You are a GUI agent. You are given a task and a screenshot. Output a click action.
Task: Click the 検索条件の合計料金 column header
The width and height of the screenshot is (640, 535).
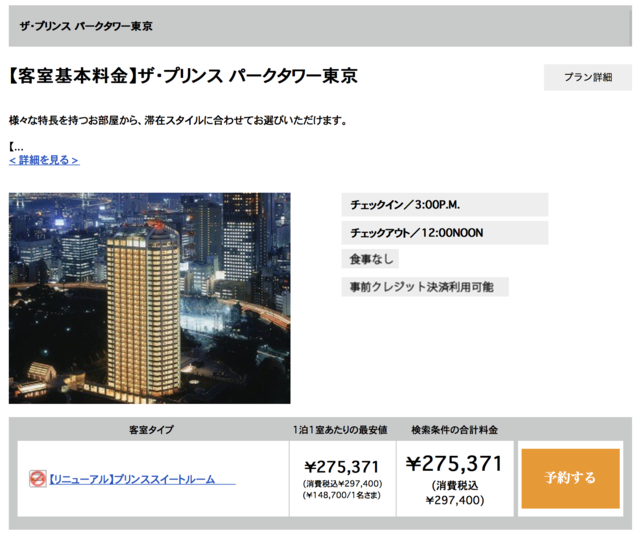454,430
